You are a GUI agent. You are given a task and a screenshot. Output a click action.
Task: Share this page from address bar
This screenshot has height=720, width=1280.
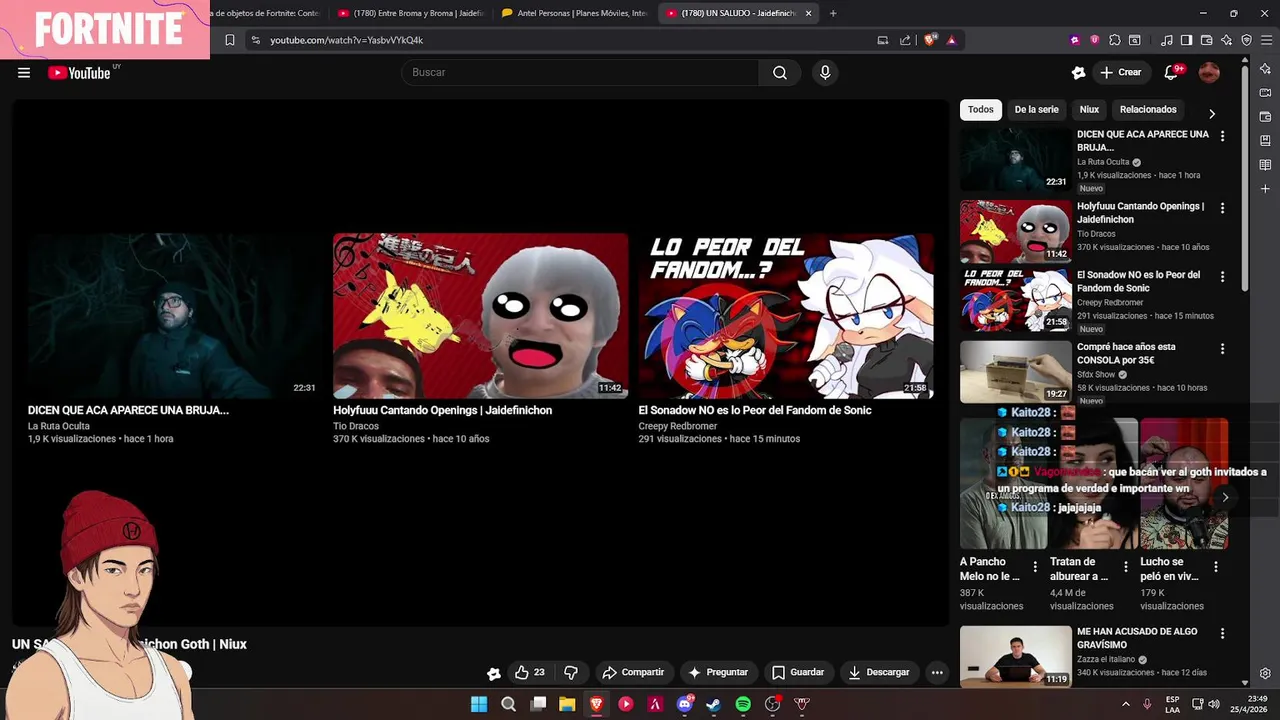905,40
